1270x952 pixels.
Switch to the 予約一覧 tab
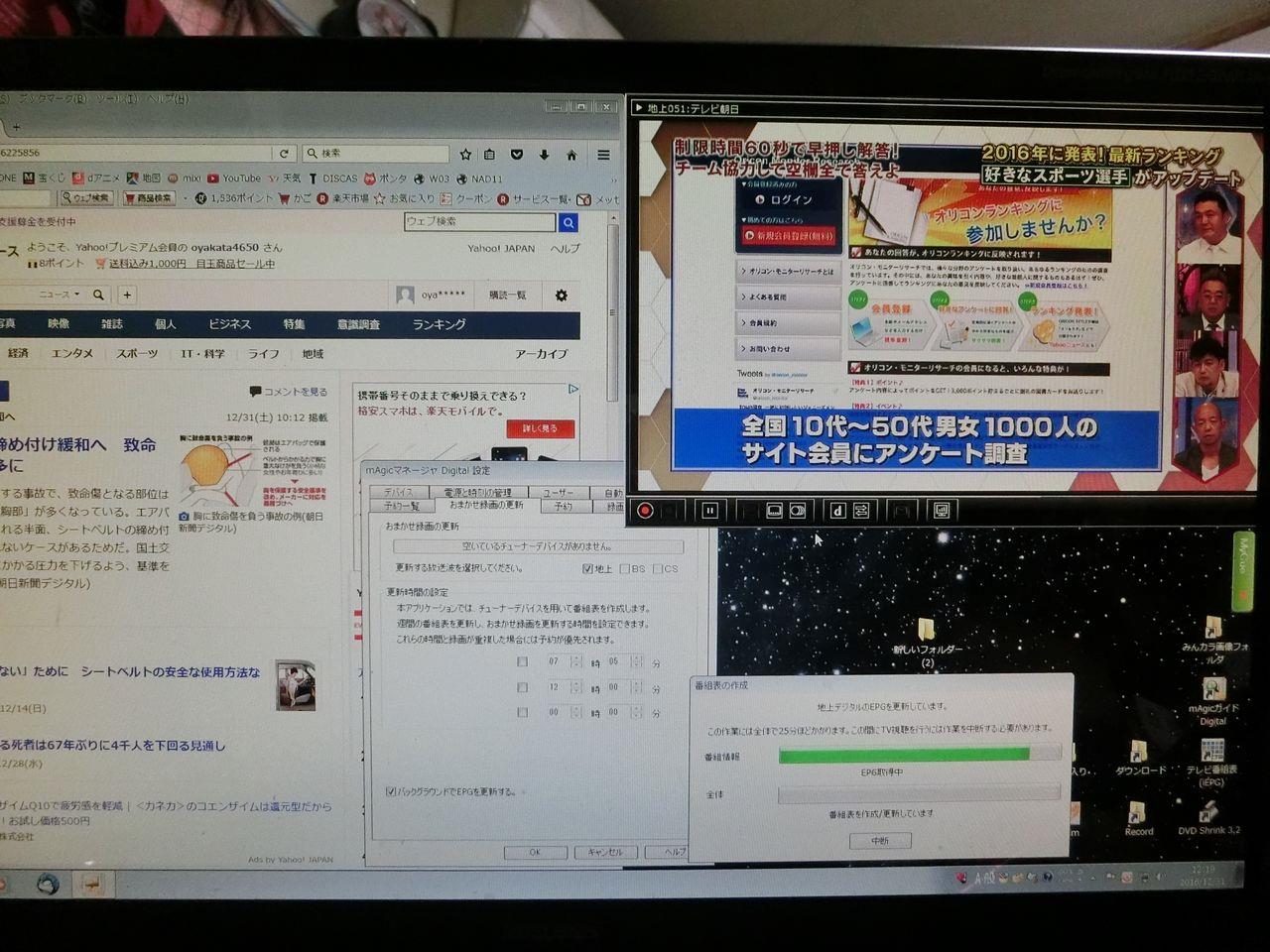(x=401, y=506)
